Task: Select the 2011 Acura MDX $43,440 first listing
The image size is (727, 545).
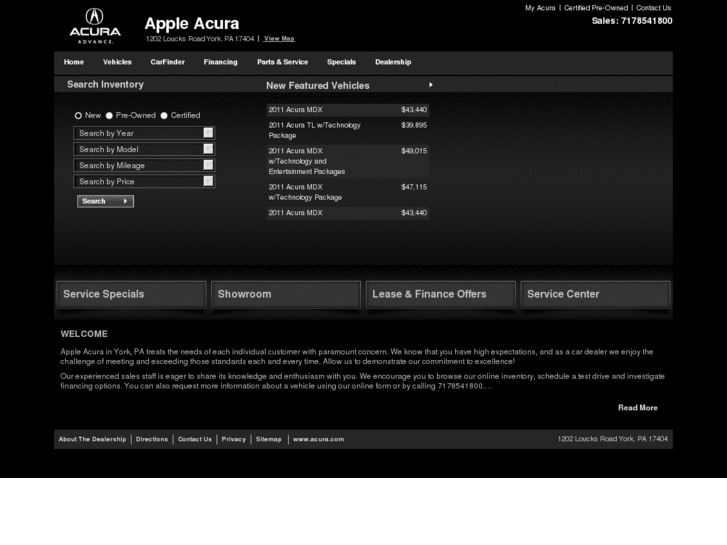Action: coord(348,110)
